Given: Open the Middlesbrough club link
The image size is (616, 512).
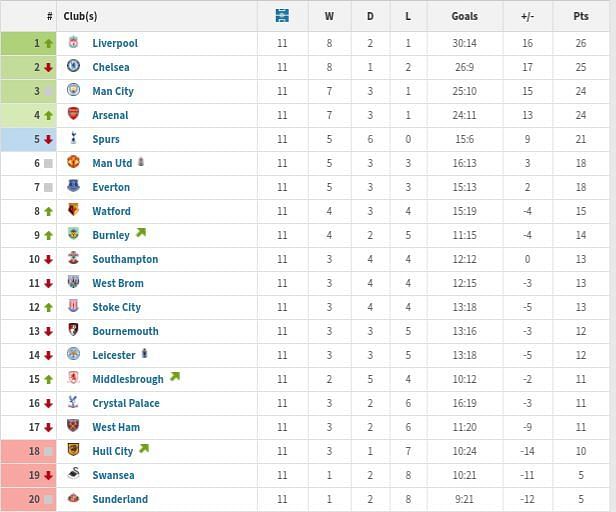Looking at the screenshot, I should 127,379.
